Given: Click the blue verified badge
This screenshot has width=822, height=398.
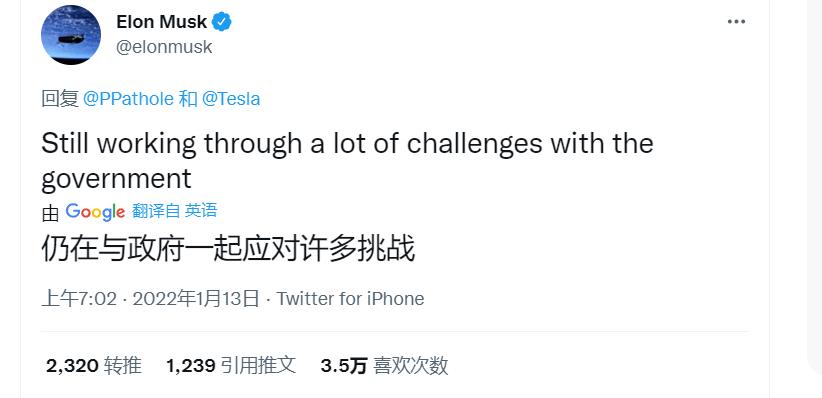Looking at the screenshot, I should click(x=221, y=22).
